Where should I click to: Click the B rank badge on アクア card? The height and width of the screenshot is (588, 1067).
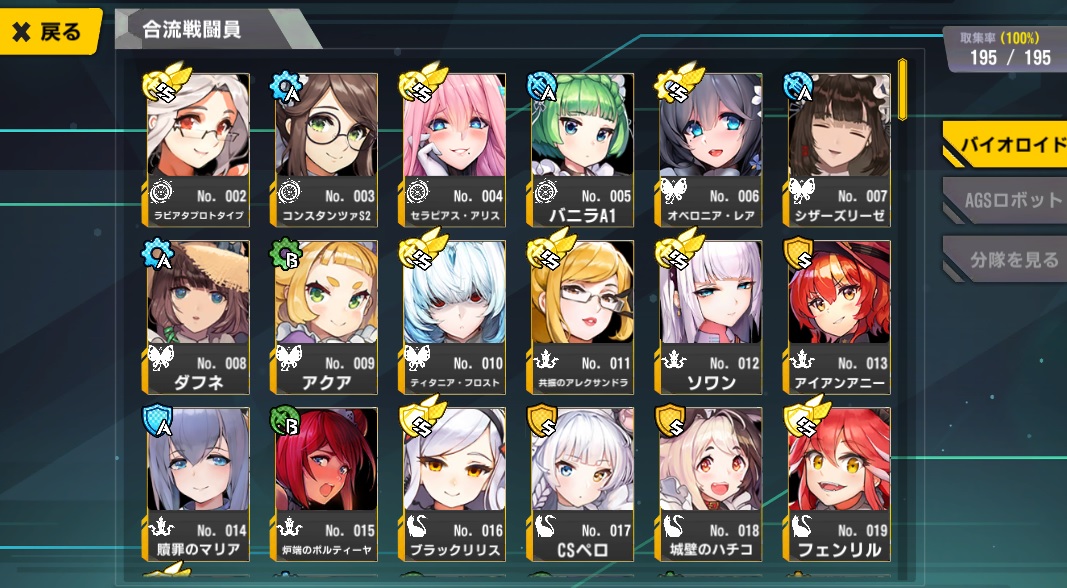coord(286,252)
